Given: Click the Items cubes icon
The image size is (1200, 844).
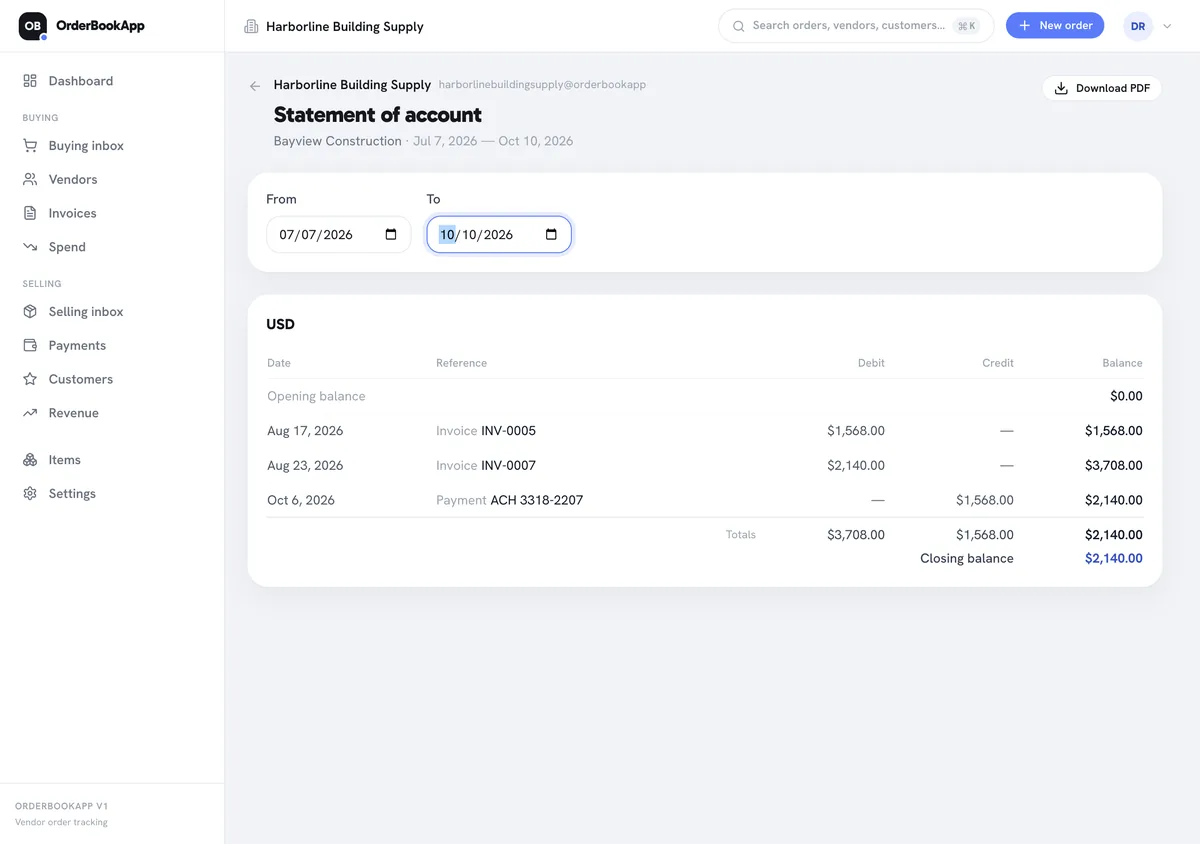Looking at the screenshot, I should point(30,460).
